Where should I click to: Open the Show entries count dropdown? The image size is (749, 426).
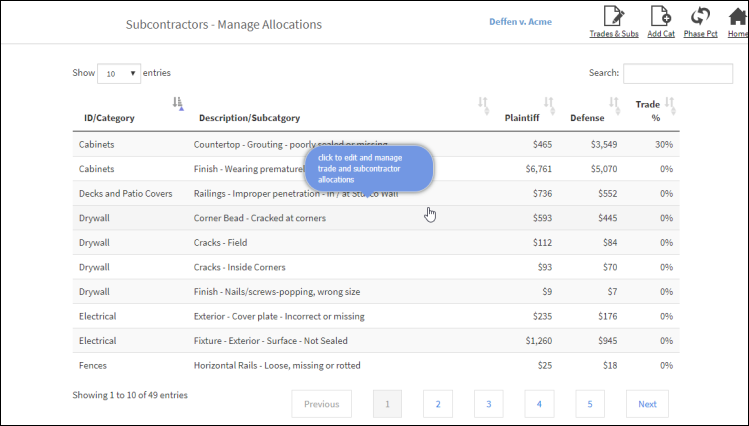pyautogui.click(x=119, y=74)
